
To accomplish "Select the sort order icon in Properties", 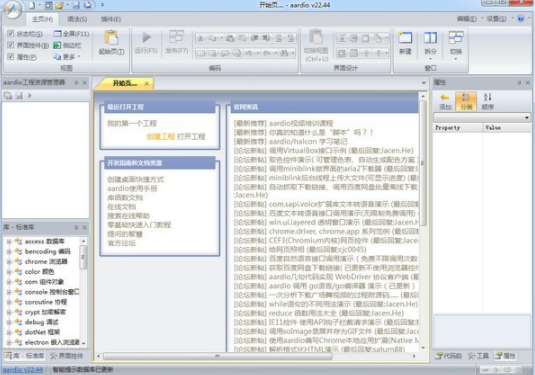I will point(488,97).
